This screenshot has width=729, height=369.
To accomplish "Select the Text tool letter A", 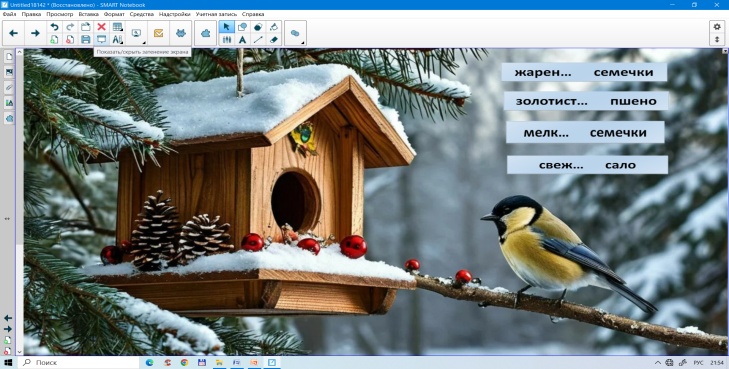I will point(242,40).
